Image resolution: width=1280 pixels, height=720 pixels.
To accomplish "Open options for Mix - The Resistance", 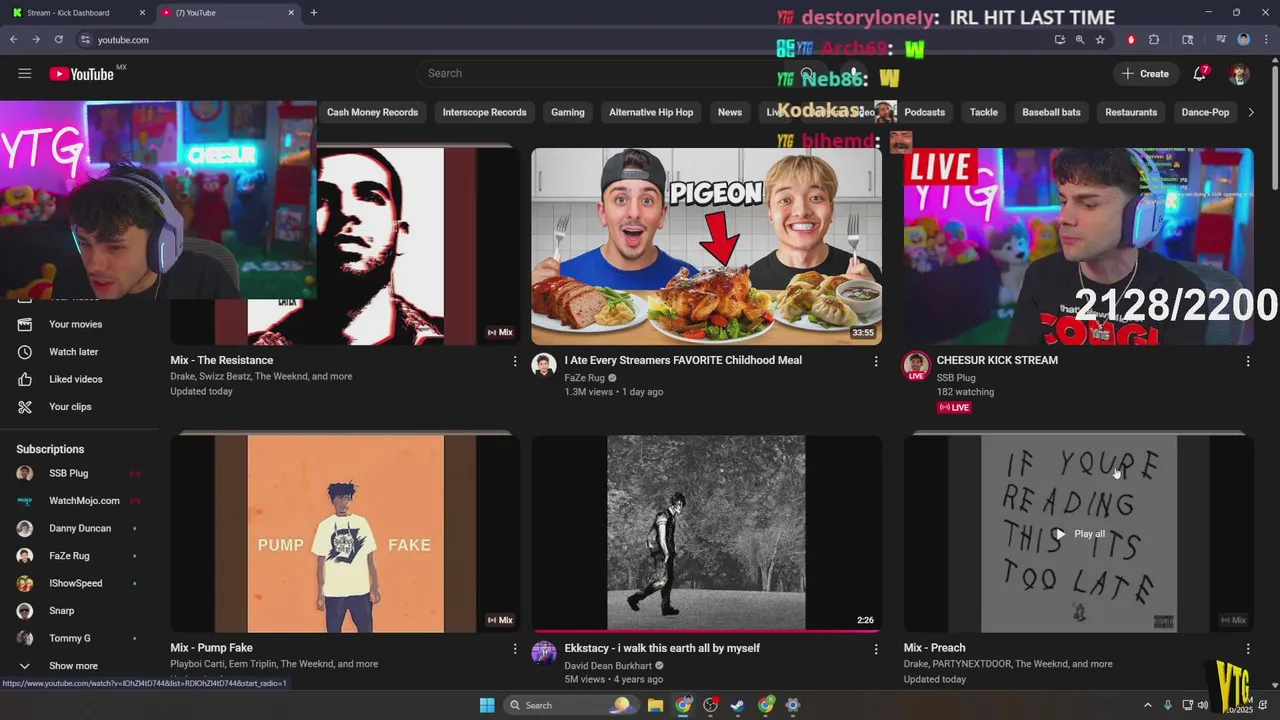I will coord(515,361).
